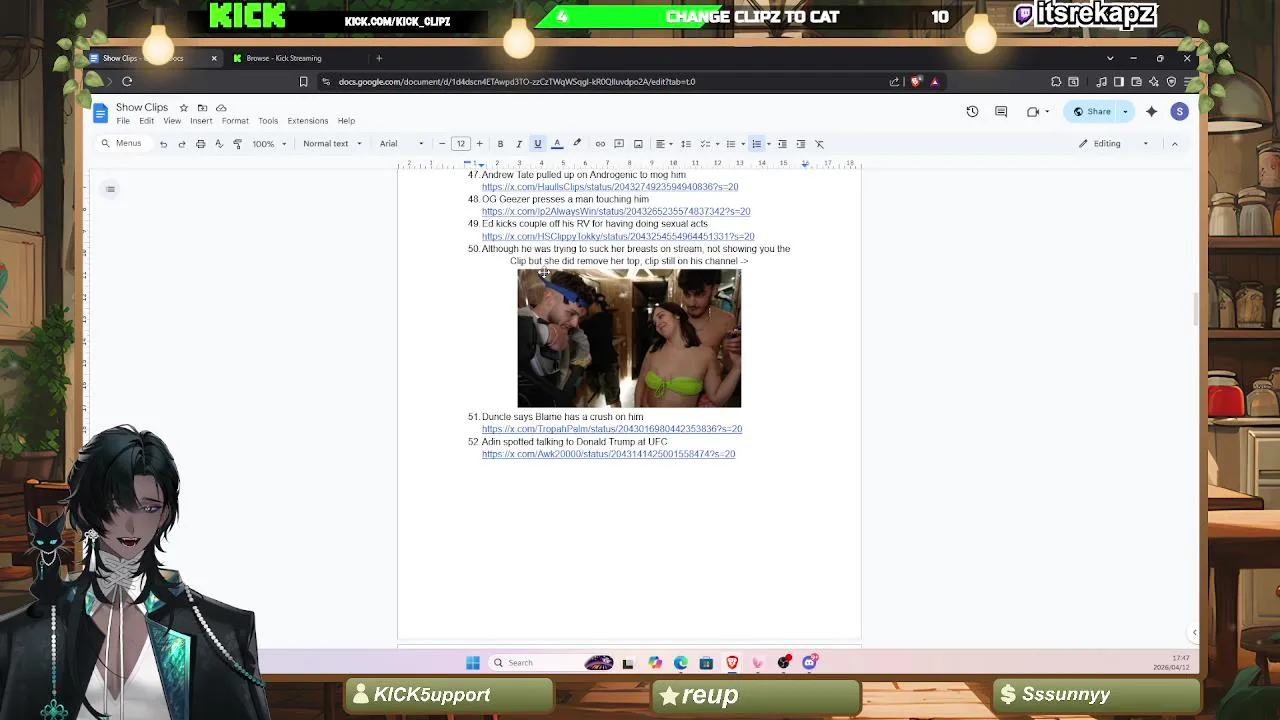The image size is (1280, 720).
Task: Increase font size with plus button
Action: point(479,144)
